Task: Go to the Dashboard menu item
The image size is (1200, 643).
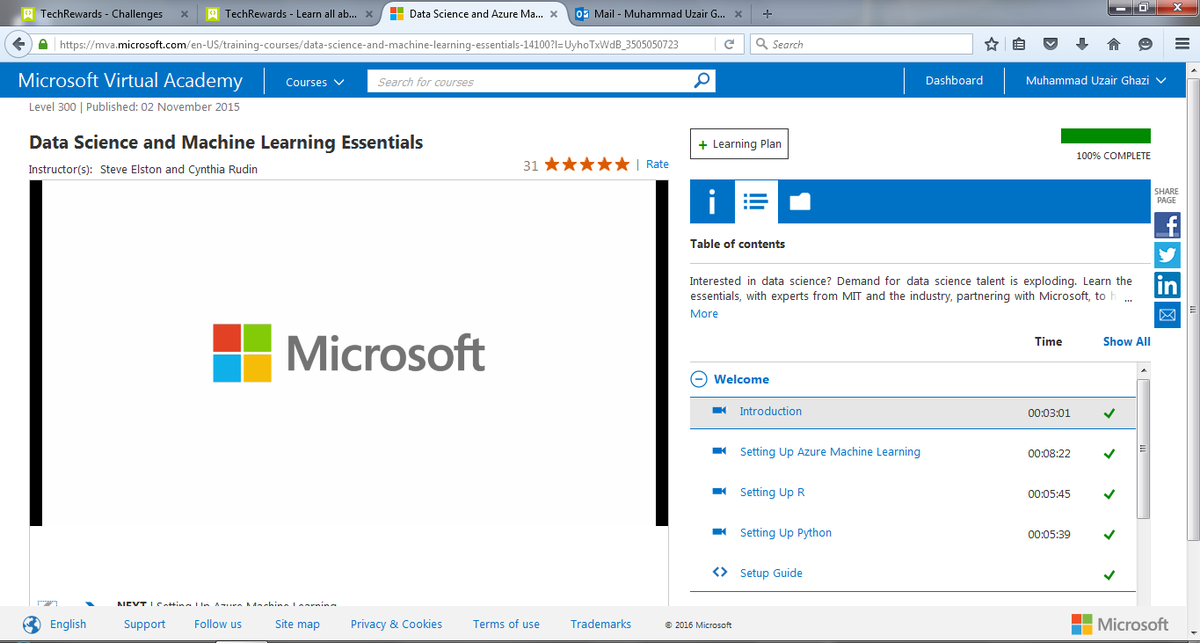Action: pos(954,81)
